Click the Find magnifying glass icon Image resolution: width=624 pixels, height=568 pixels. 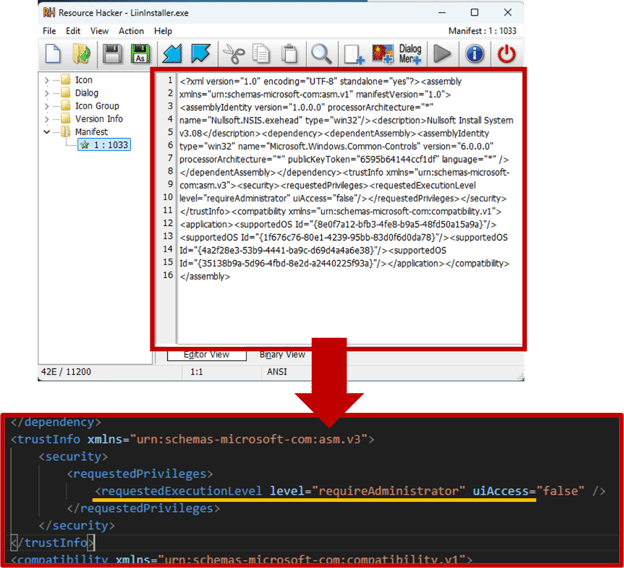(x=320, y=54)
